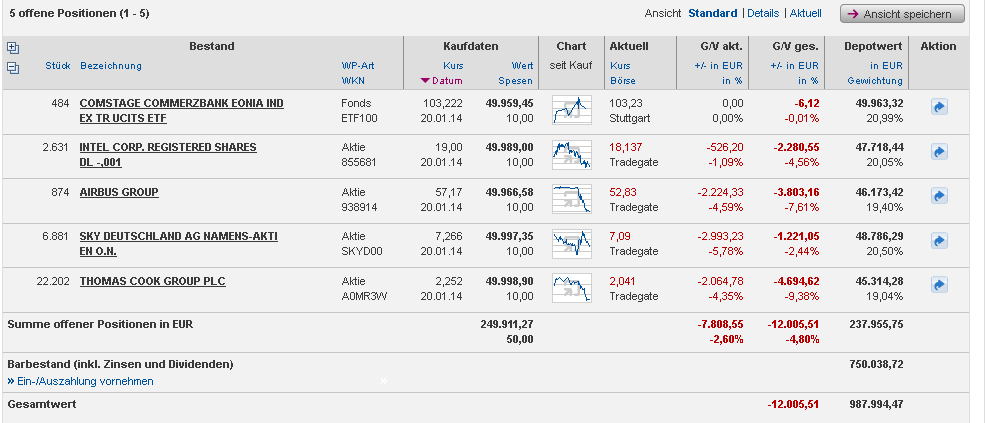The width and height of the screenshot is (985, 423).
Task: Open the Thomas Cook Group PLC link
Action: (x=152, y=281)
